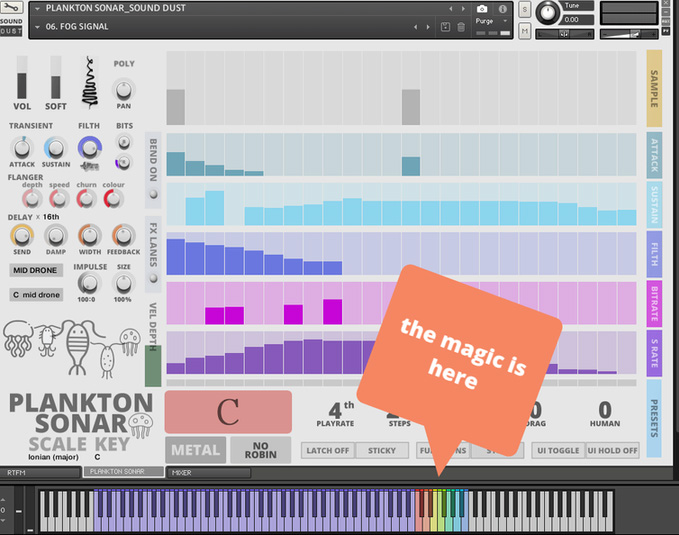Click the HUMAN value 0
The height and width of the screenshot is (535, 679).
pos(605,410)
